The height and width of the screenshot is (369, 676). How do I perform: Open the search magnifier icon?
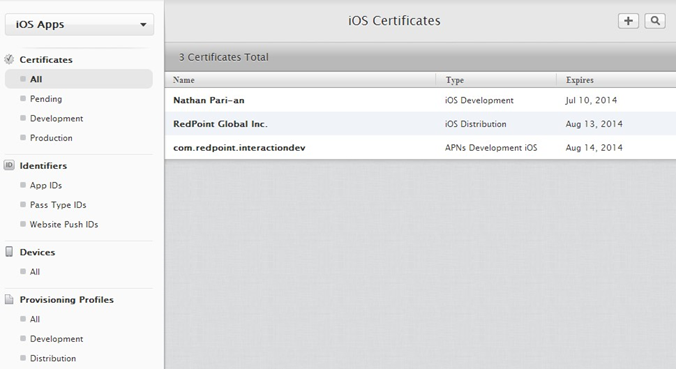pos(655,21)
